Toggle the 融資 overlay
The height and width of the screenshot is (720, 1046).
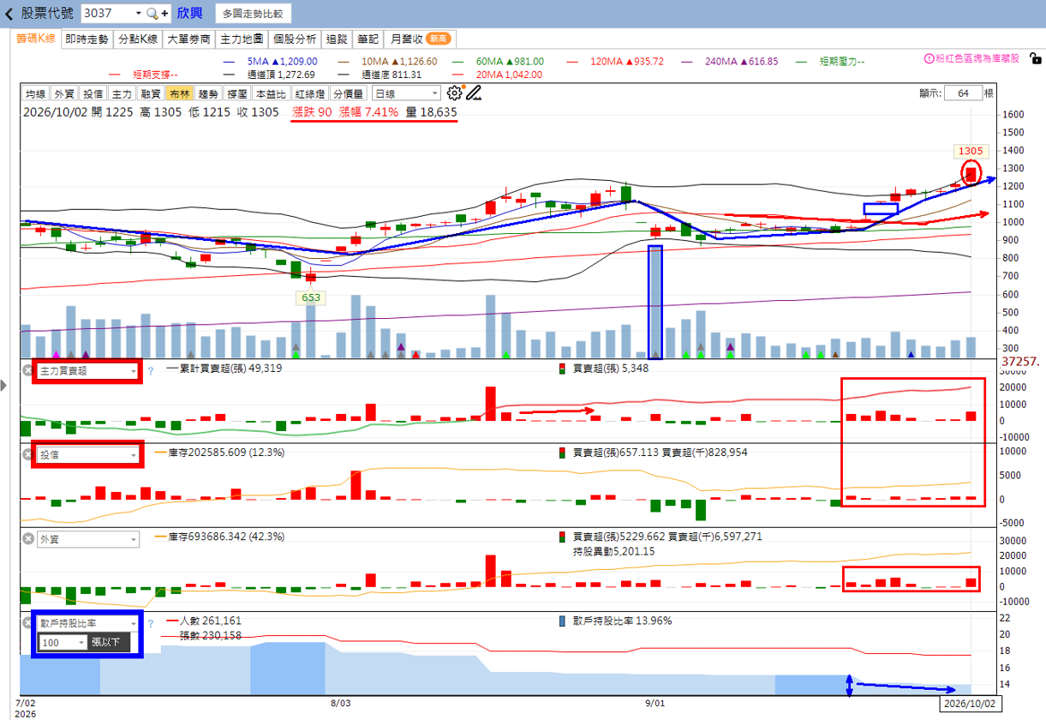151,94
